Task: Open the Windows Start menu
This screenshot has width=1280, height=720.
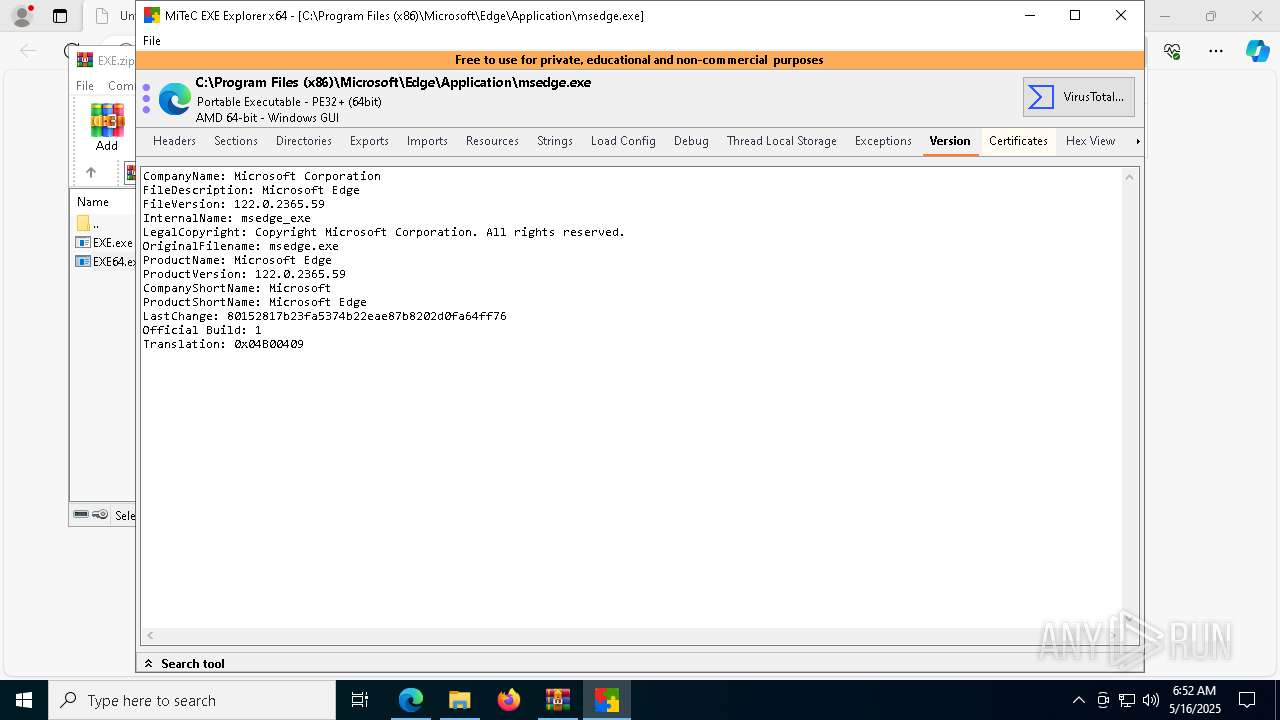Action: coord(24,700)
